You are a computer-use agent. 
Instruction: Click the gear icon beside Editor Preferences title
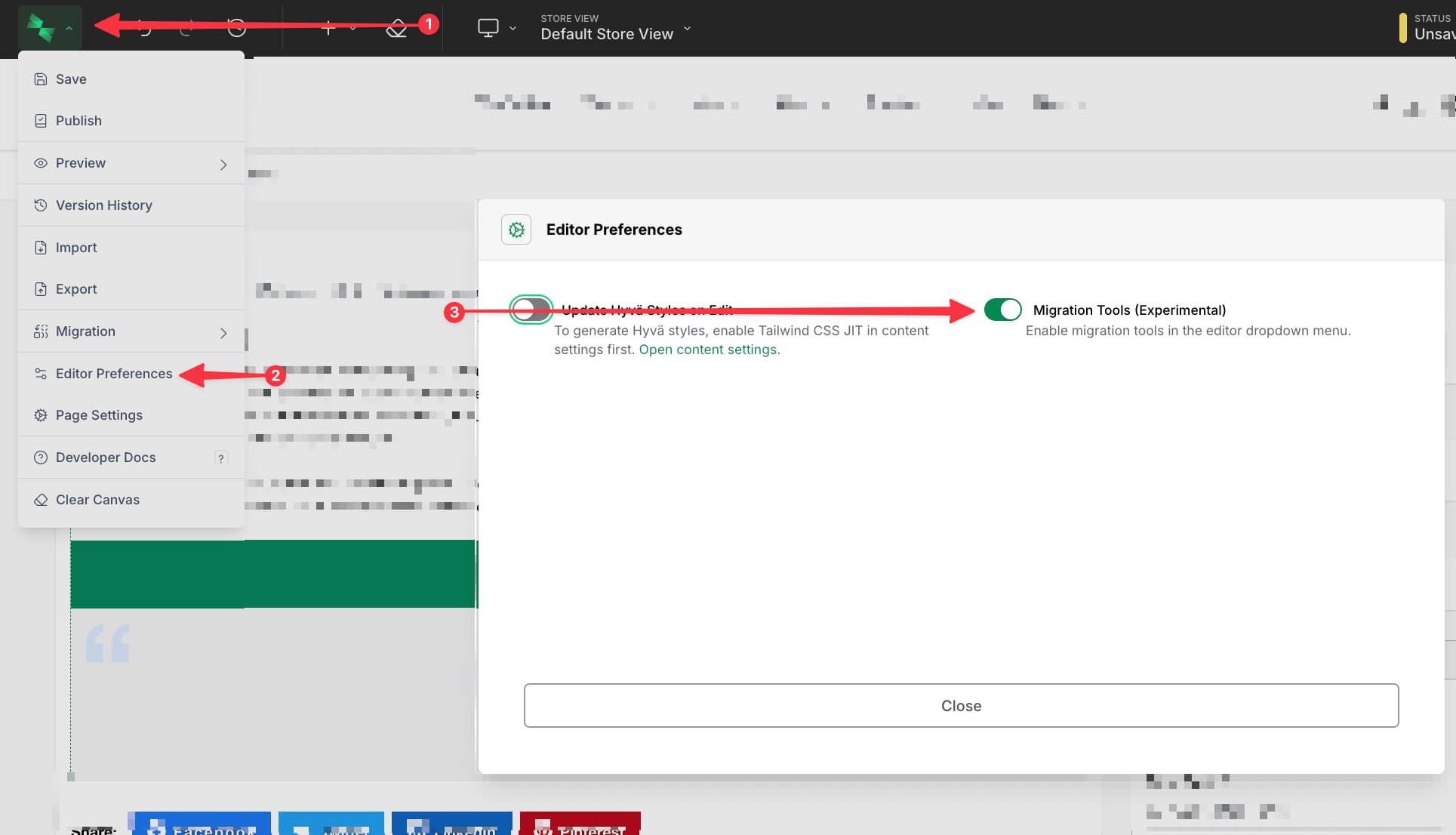coord(516,230)
